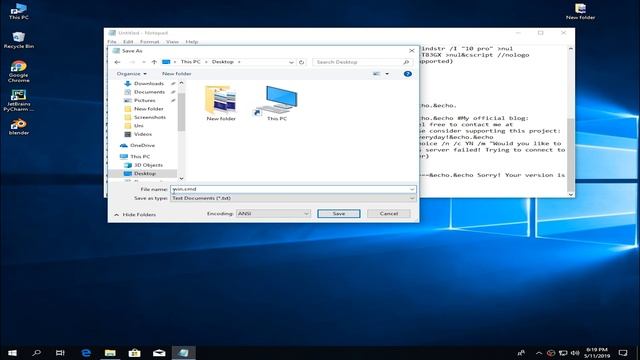
Task: Select Videos in the navigation pane
Action: 143,134
